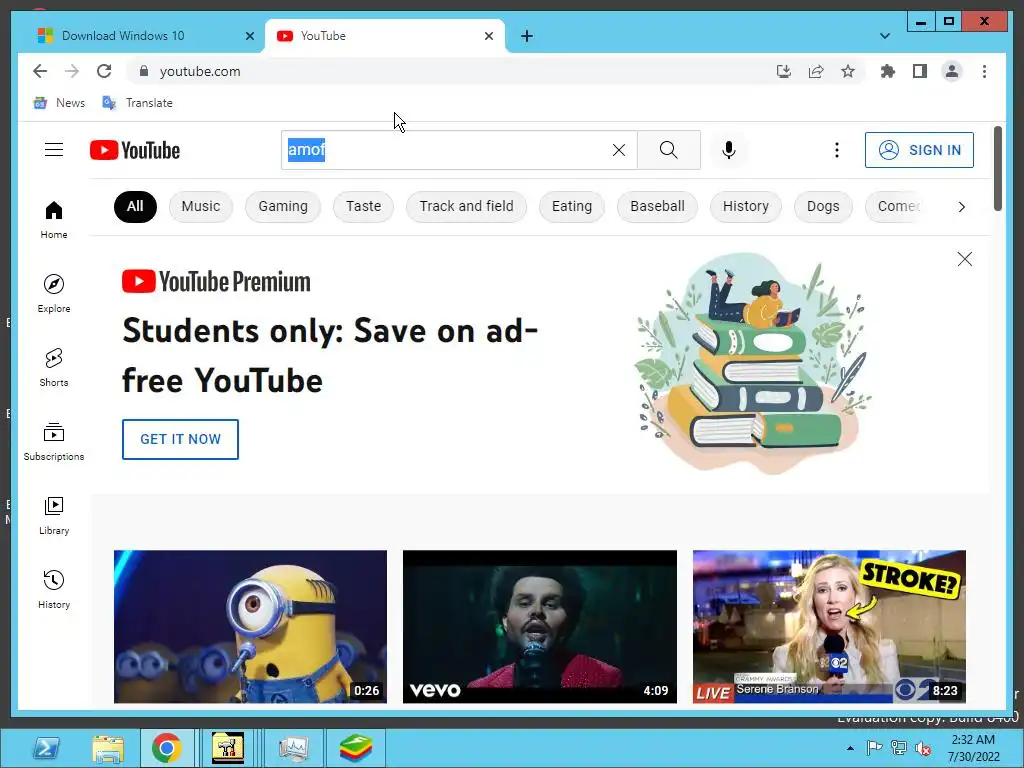Screen dimensions: 1024x768
Task: Open YouTube settings three-dot menu
Action: click(837, 150)
